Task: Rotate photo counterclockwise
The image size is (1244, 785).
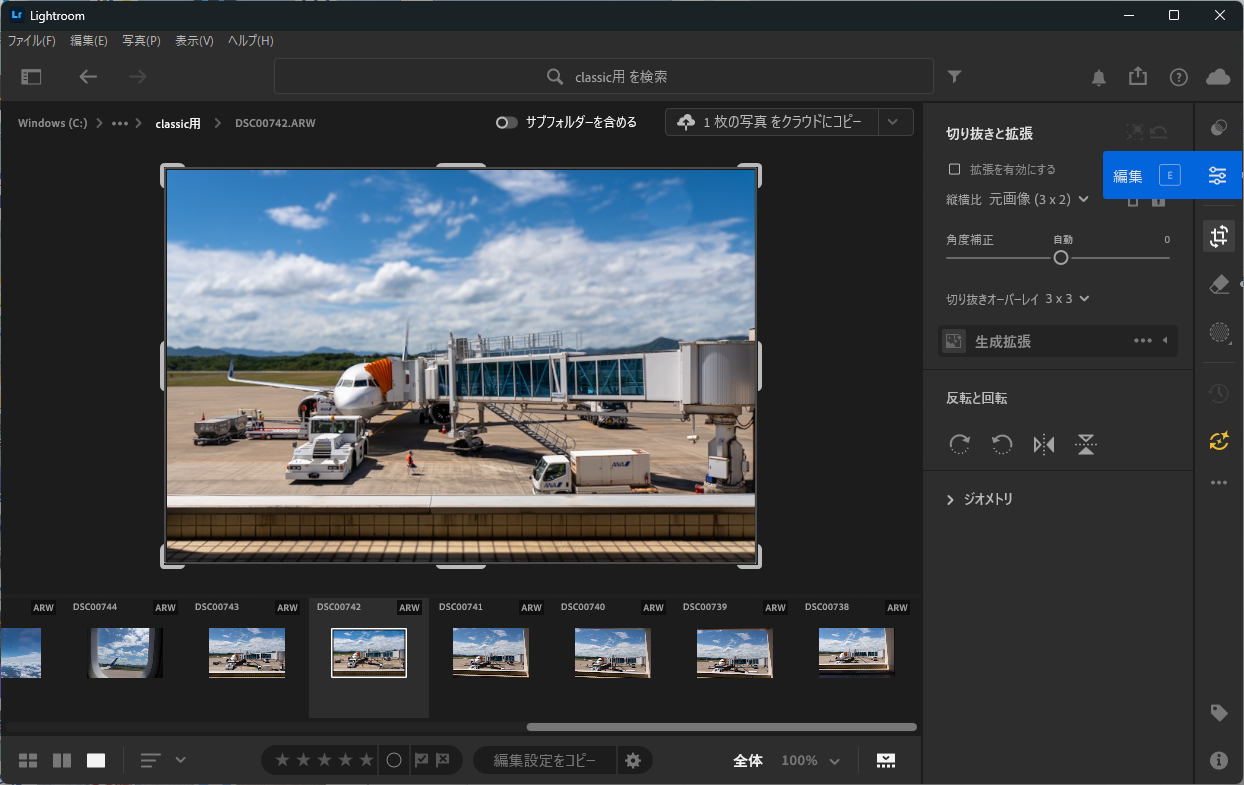Action: [x=1002, y=445]
